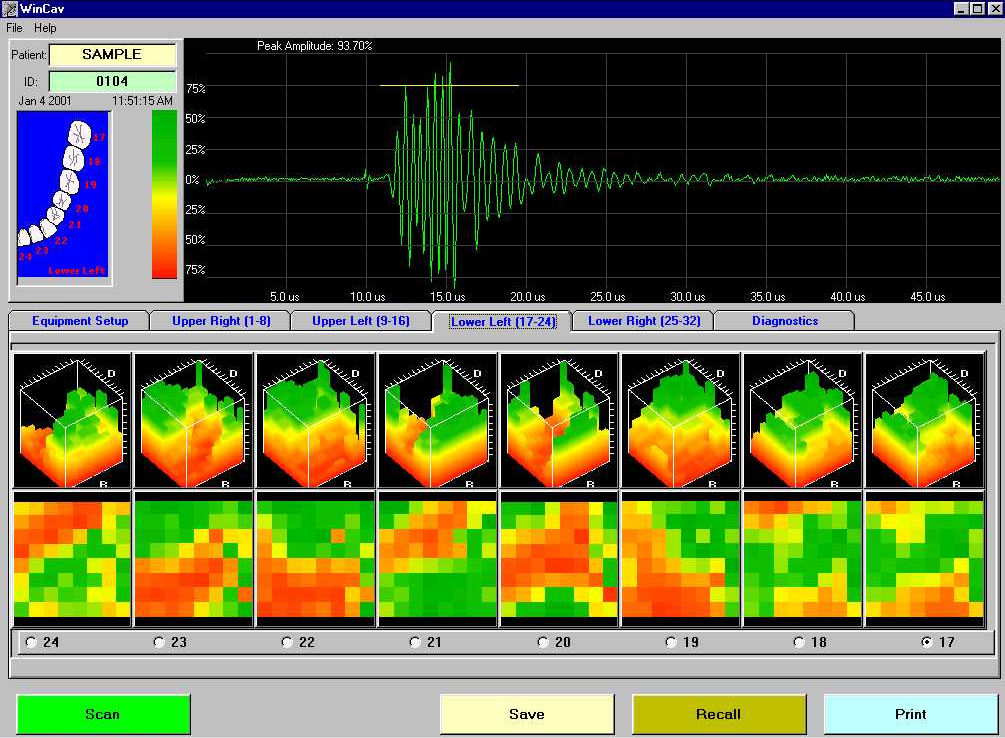
Task: Open the 2D heat map for tooth 19
Action: 680,559
